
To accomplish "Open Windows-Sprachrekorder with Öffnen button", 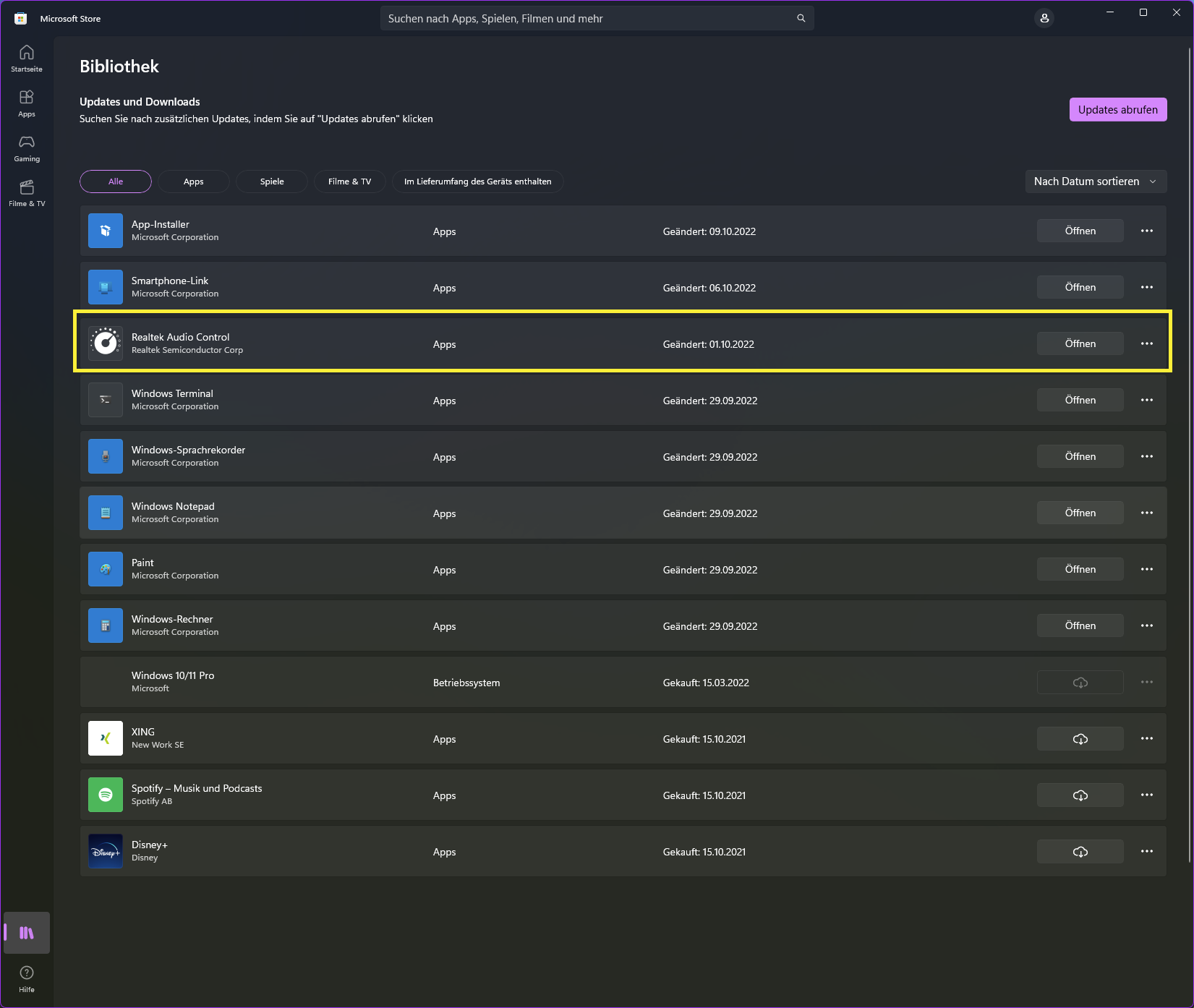I will (1080, 456).
